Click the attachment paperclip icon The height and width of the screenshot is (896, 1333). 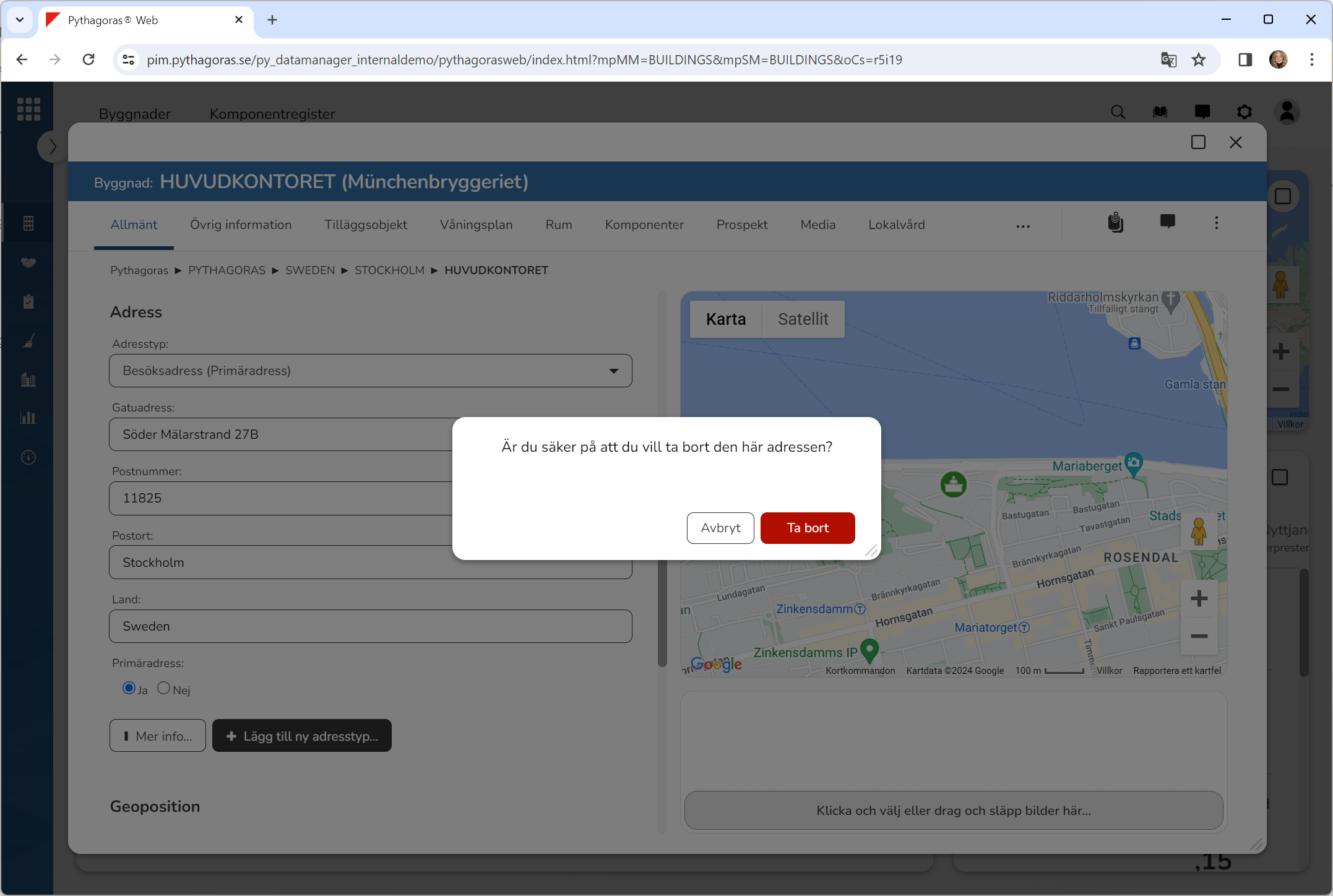[1115, 223]
